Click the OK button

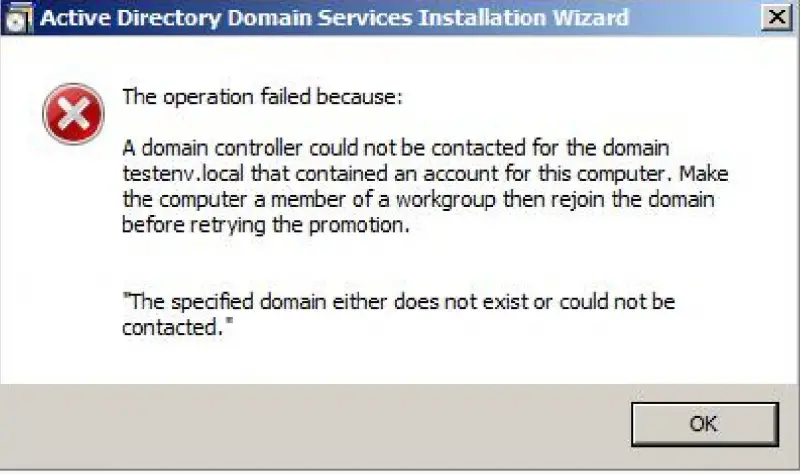(705, 424)
